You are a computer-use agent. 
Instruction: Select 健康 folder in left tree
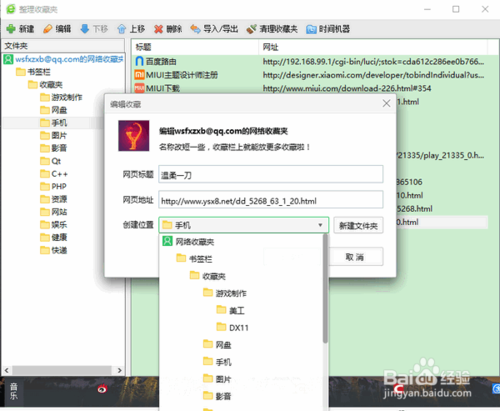pyautogui.click(x=54, y=237)
